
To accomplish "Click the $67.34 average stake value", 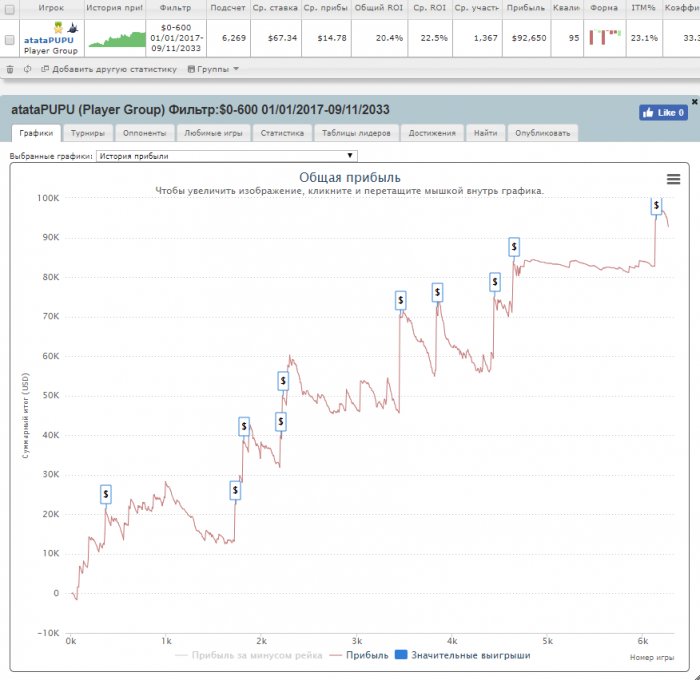I will pos(283,38).
